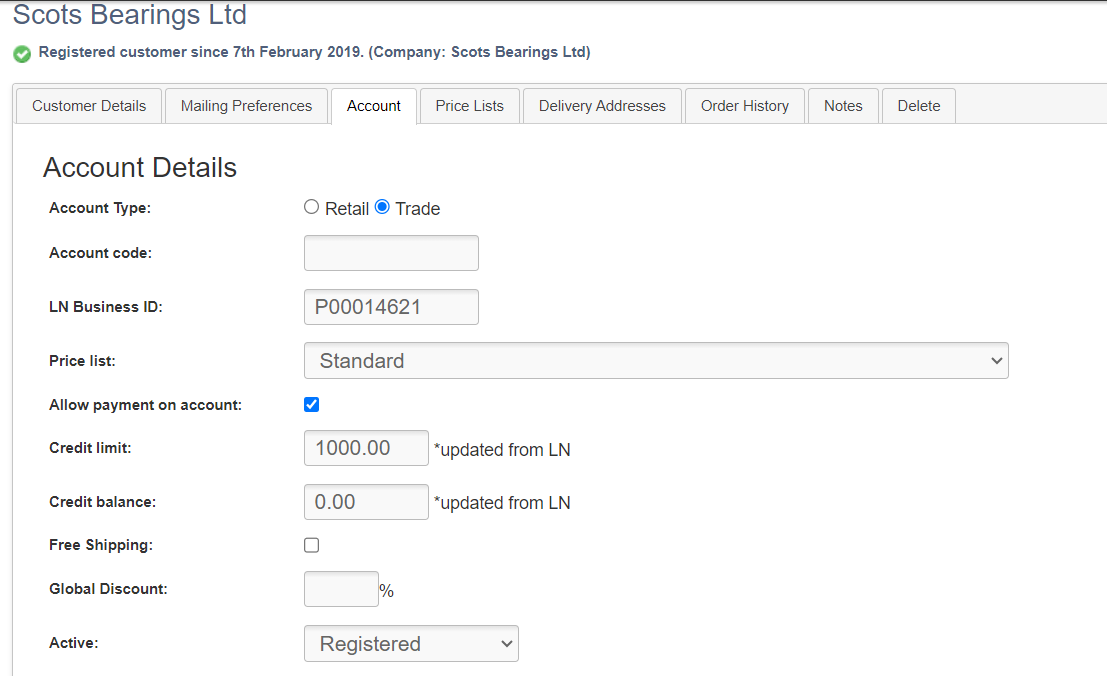Click the green registered checkmark icon
1107x676 pixels.
[22, 54]
